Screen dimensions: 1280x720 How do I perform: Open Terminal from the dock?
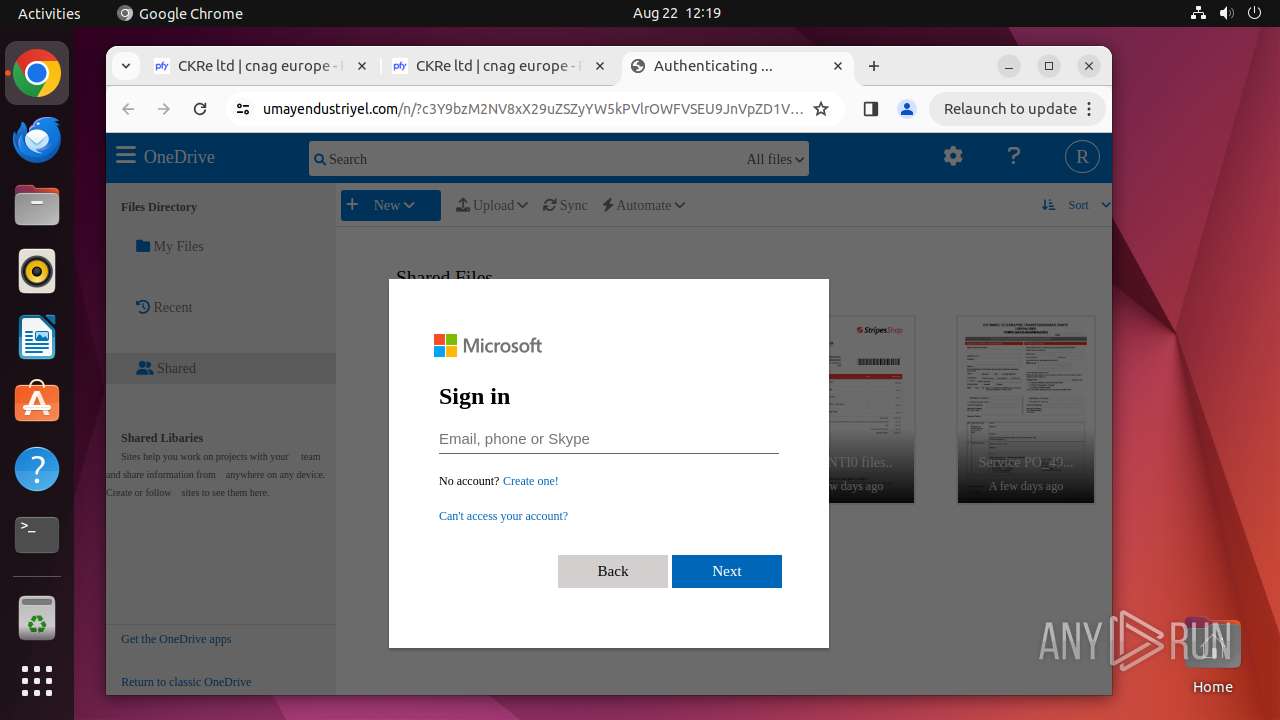click(x=37, y=534)
